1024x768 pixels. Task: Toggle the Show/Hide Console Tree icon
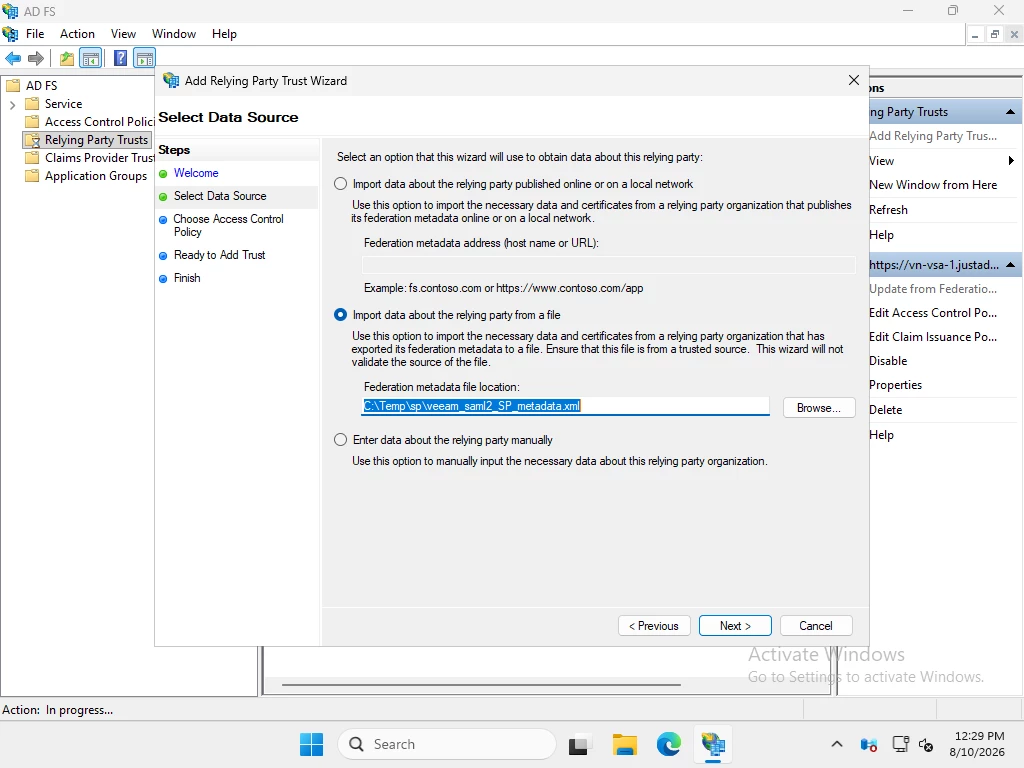(91, 59)
